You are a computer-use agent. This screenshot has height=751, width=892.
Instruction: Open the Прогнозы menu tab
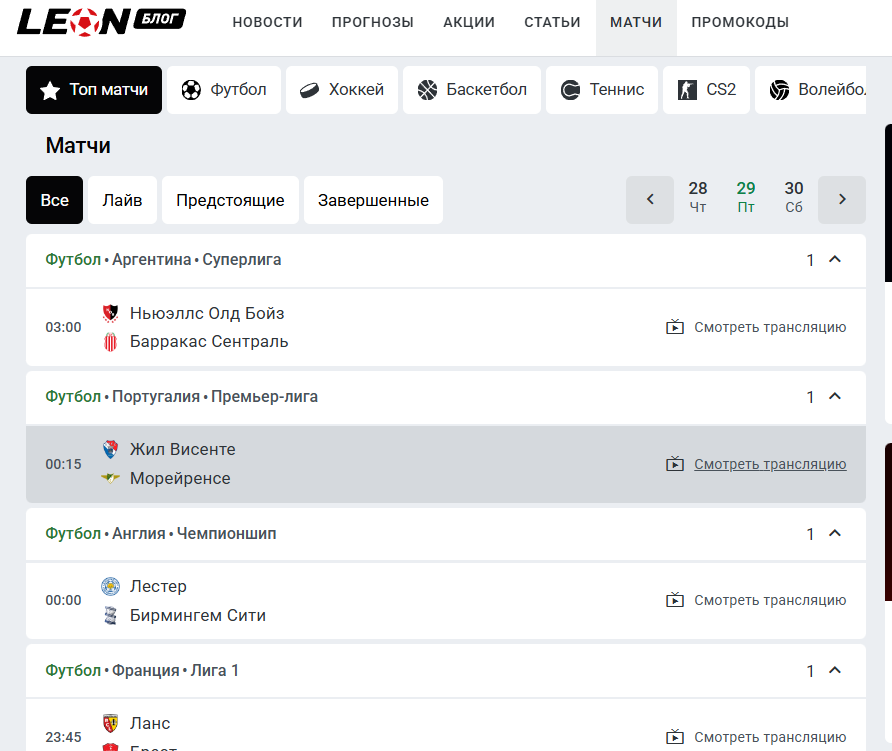click(x=372, y=22)
